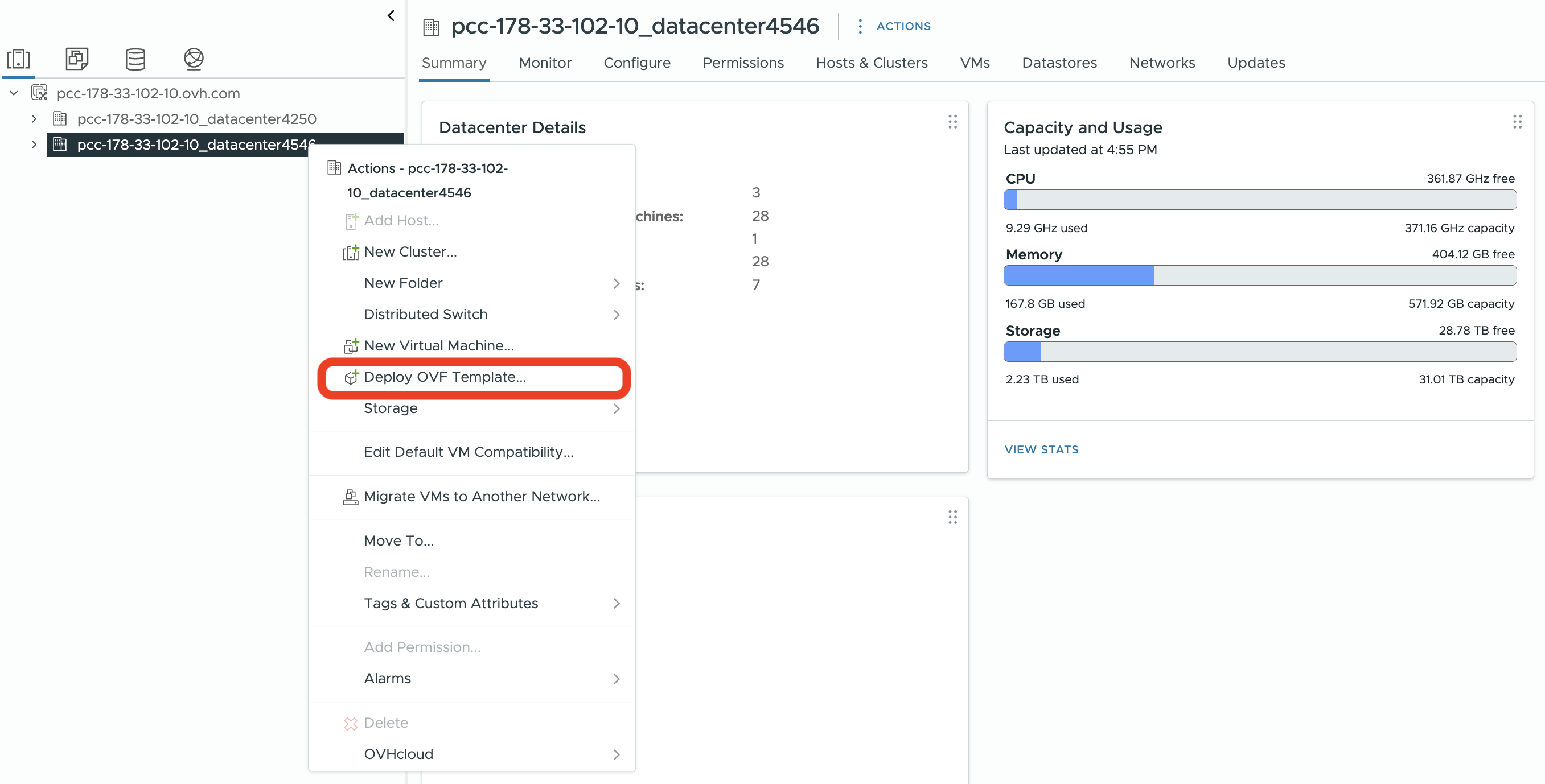Click the VIEW STATS link

click(x=1041, y=449)
